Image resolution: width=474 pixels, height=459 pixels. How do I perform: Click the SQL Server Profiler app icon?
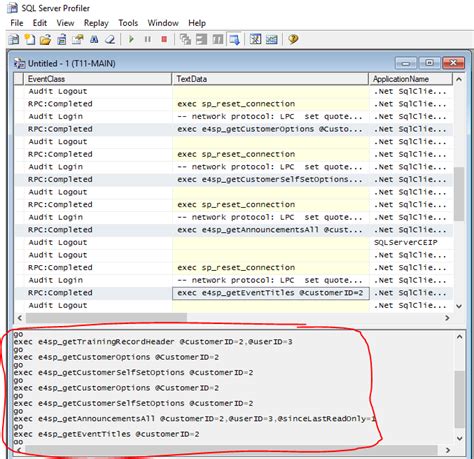coord(12,8)
